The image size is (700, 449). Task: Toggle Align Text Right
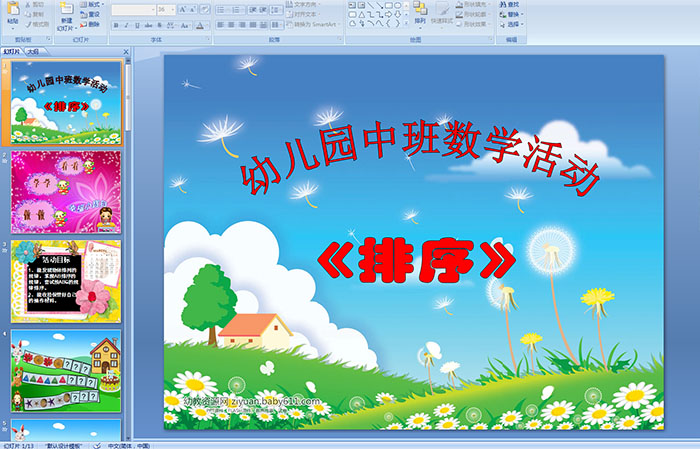[x=242, y=25]
